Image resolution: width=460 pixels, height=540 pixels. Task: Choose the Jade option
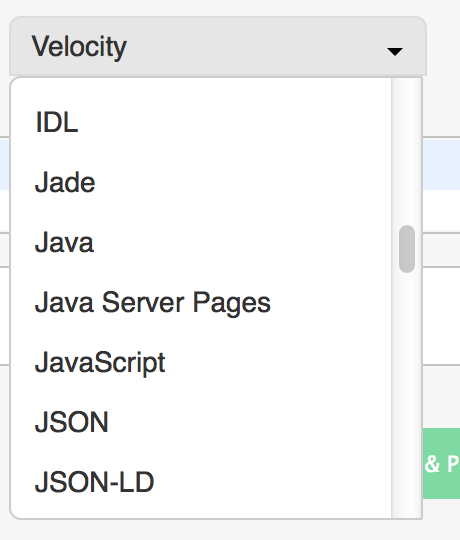pos(201,182)
